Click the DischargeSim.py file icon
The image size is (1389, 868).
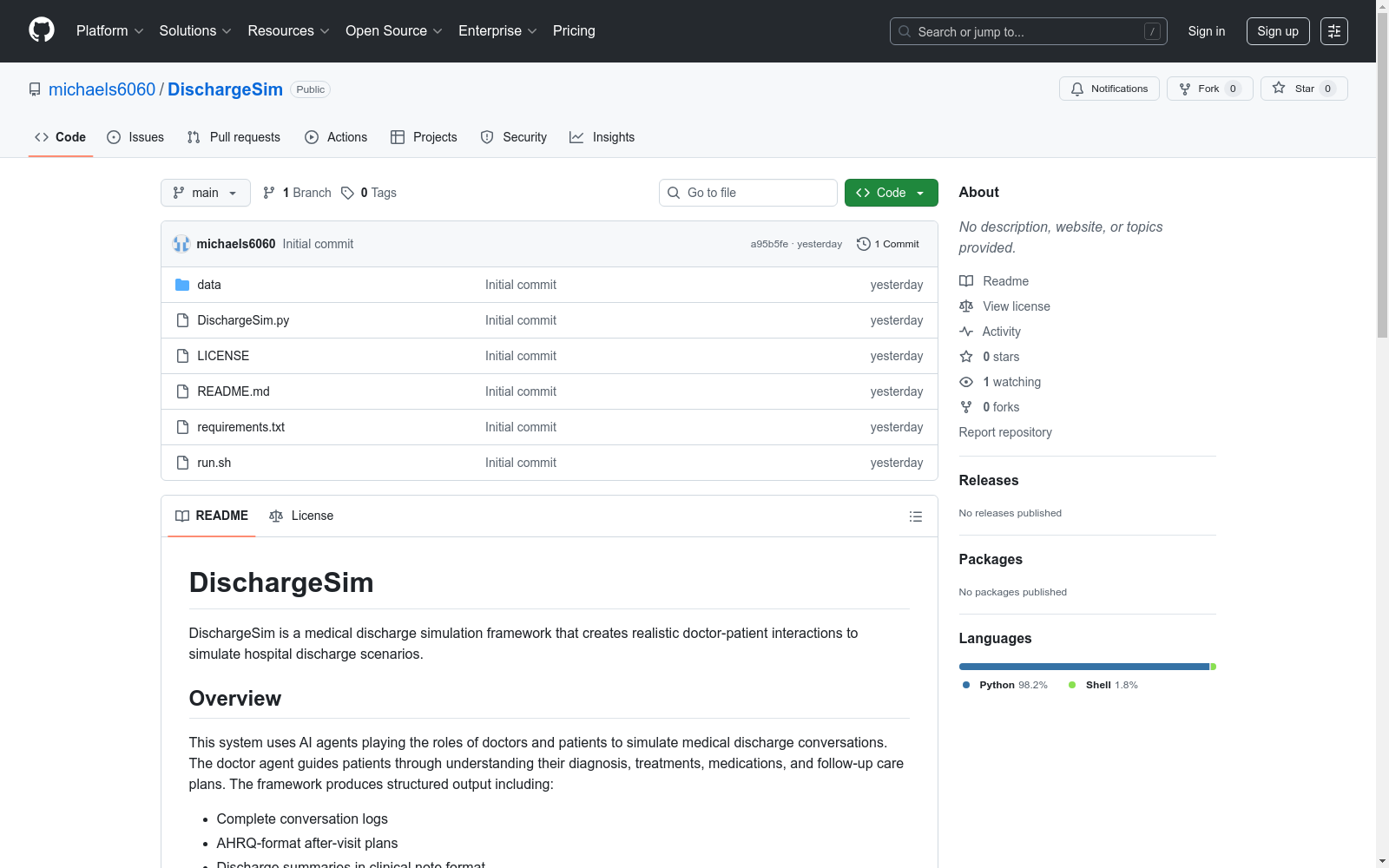point(182,320)
